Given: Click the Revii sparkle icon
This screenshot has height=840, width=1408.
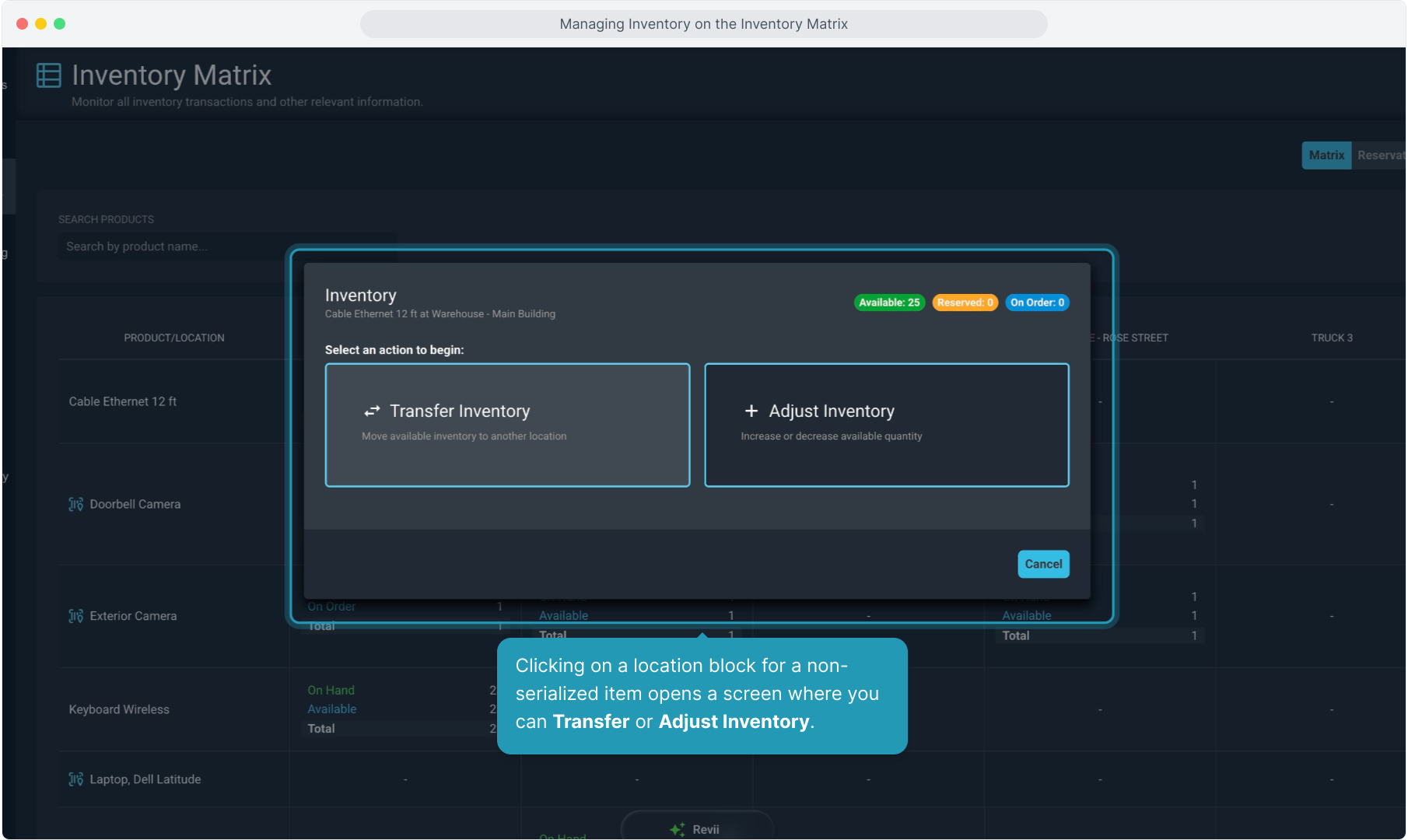Looking at the screenshot, I should click(678, 829).
